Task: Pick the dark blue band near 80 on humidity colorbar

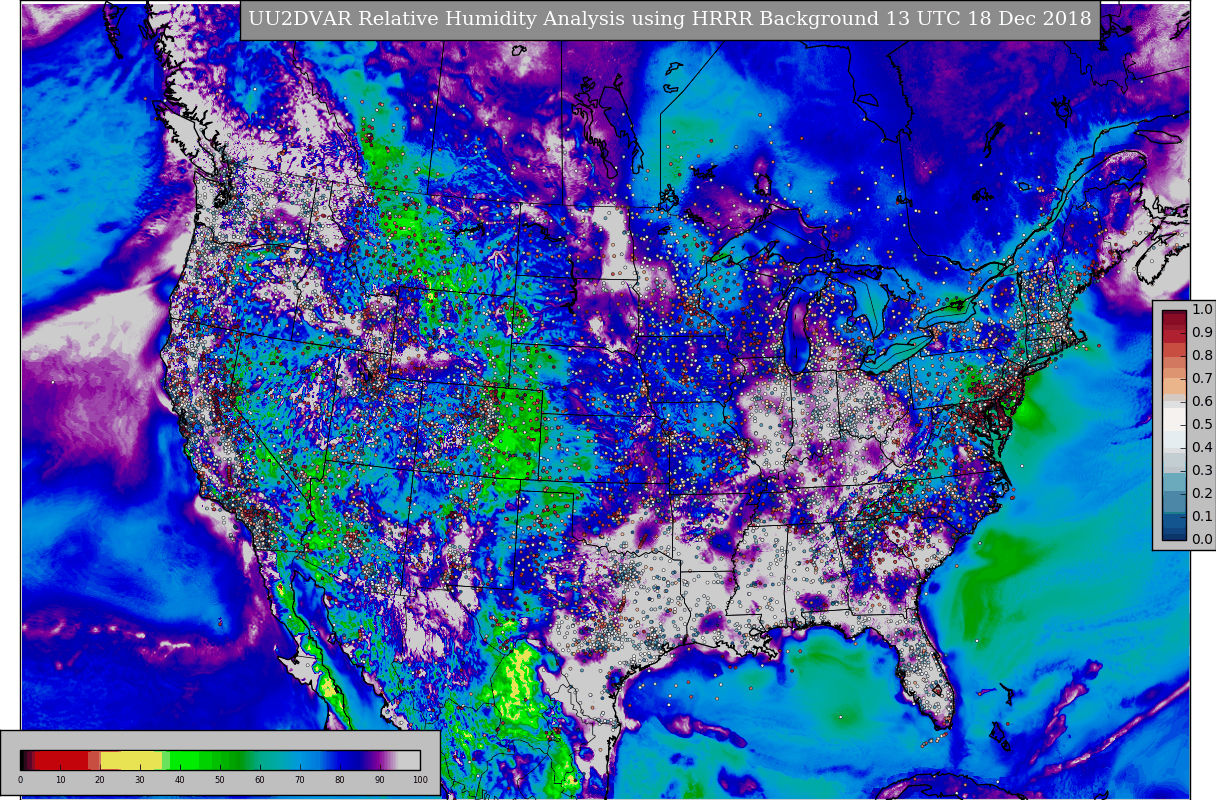Action: point(347,760)
